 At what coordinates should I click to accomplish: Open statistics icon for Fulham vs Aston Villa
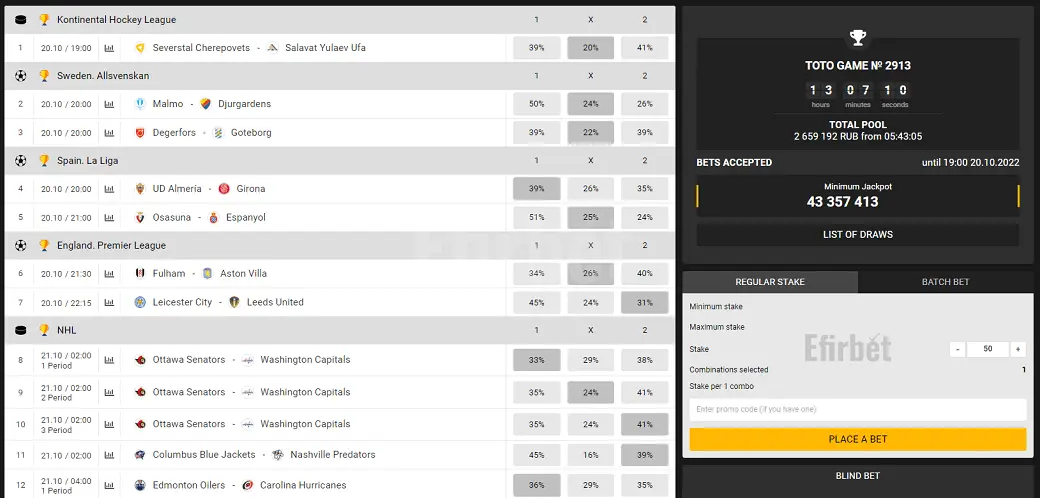click(x=109, y=274)
